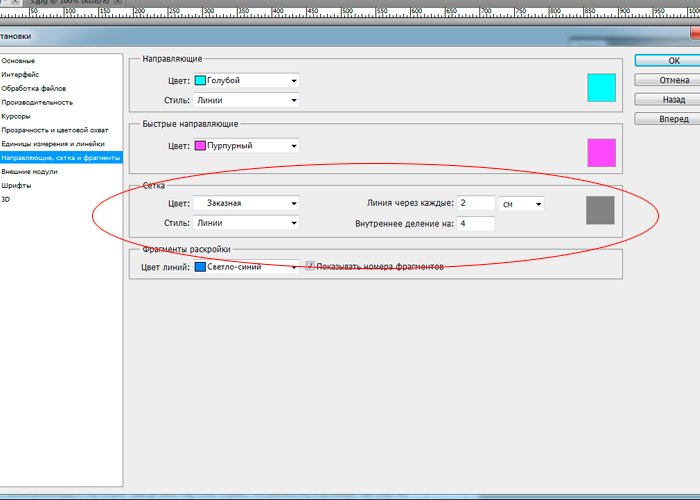Click the Линия через каждые input field
Viewport: 700px width, 500px height.
pyautogui.click(x=477, y=204)
